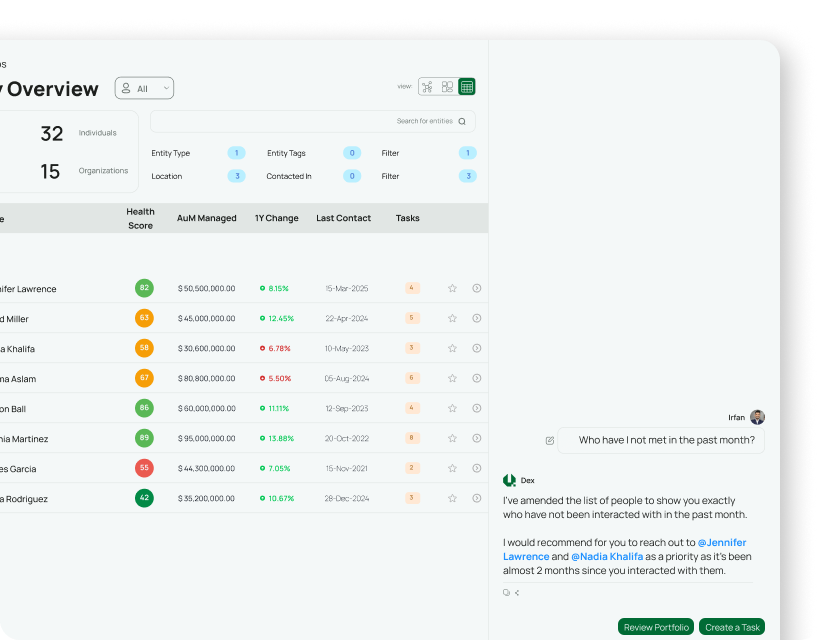Viewport: 820px width, 640px height.
Task: Click the Create a Task button
Action: tap(732, 627)
